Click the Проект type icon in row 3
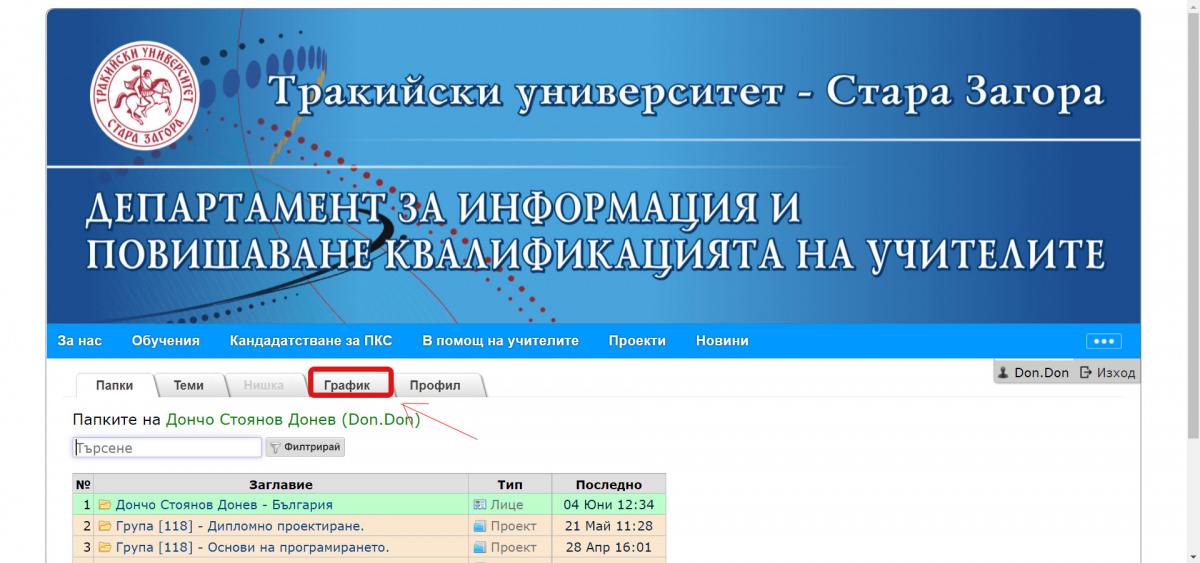 pos(480,547)
